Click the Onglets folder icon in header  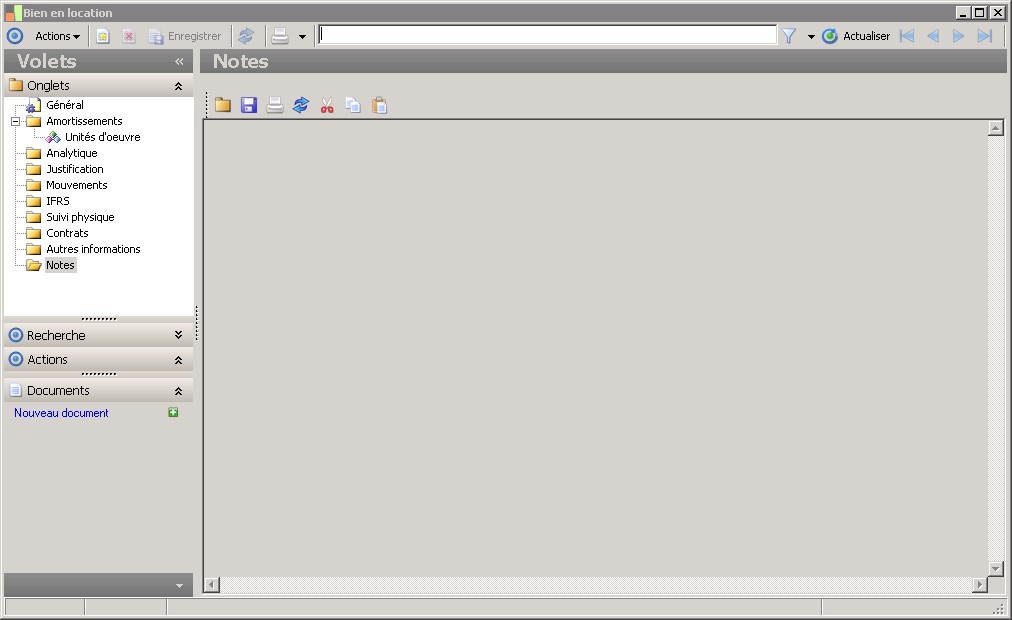[x=15, y=85]
